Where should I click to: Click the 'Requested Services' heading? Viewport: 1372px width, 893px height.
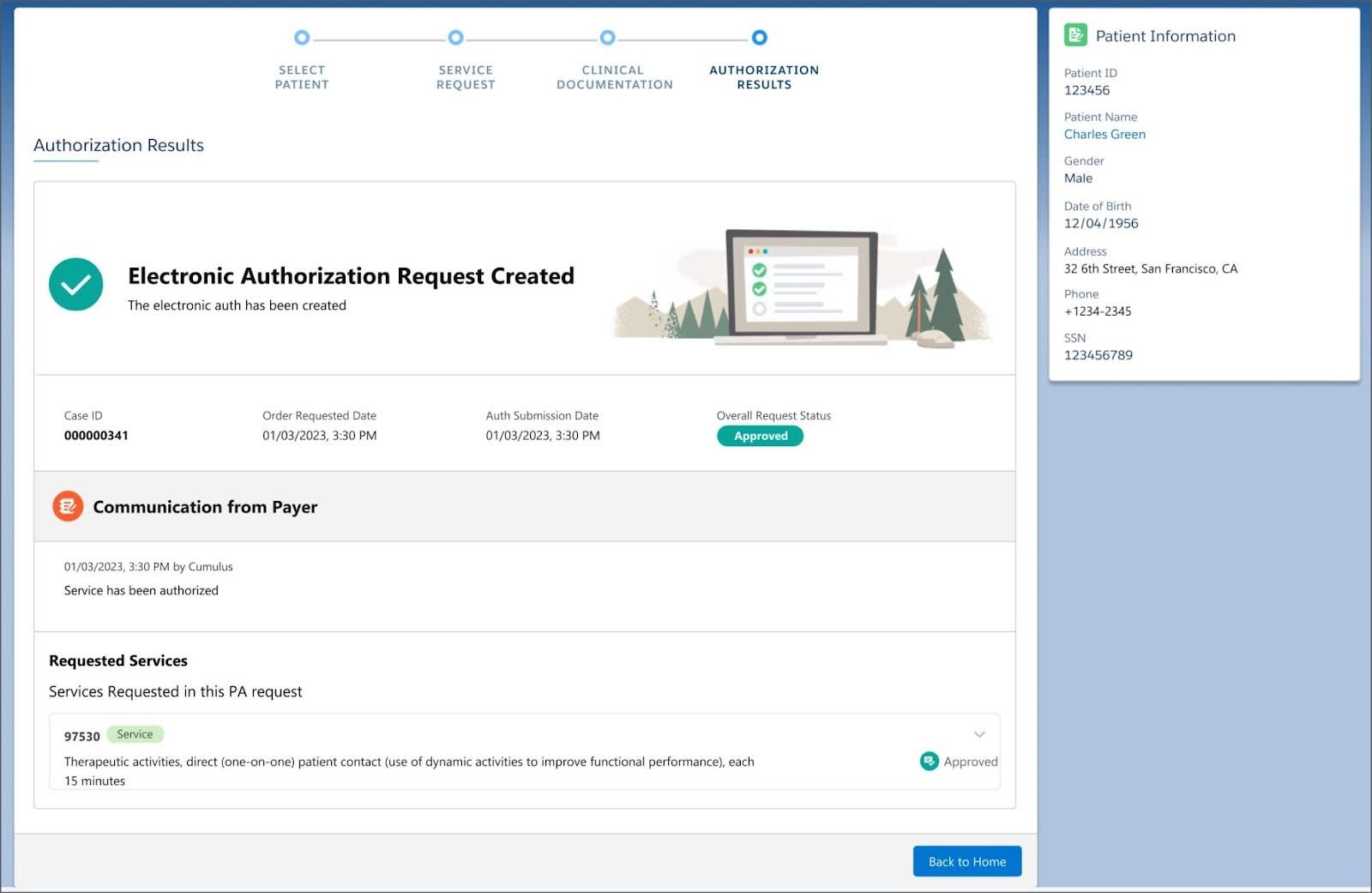118,661
